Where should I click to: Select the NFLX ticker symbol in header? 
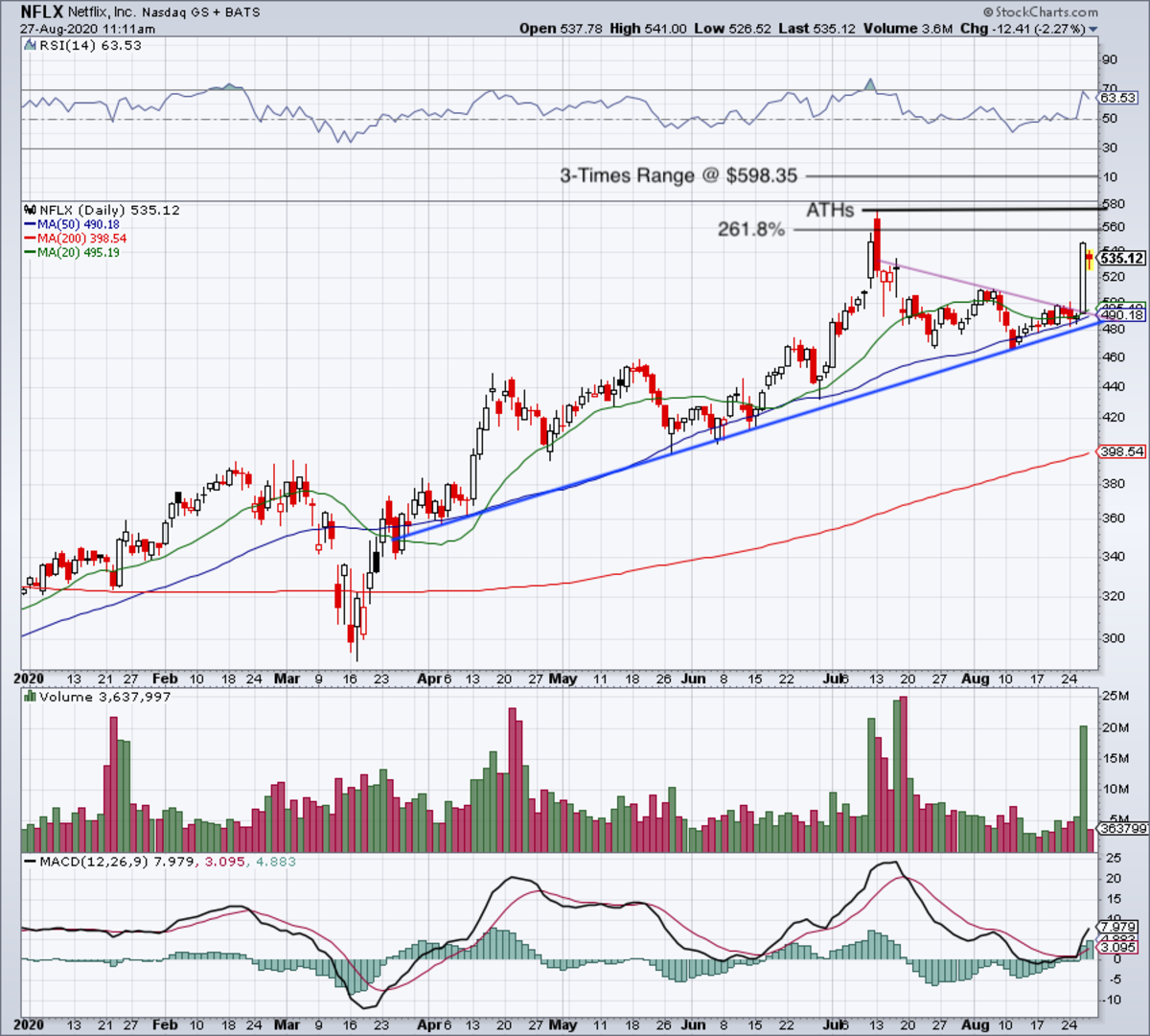pyautogui.click(x=42, y=13)
